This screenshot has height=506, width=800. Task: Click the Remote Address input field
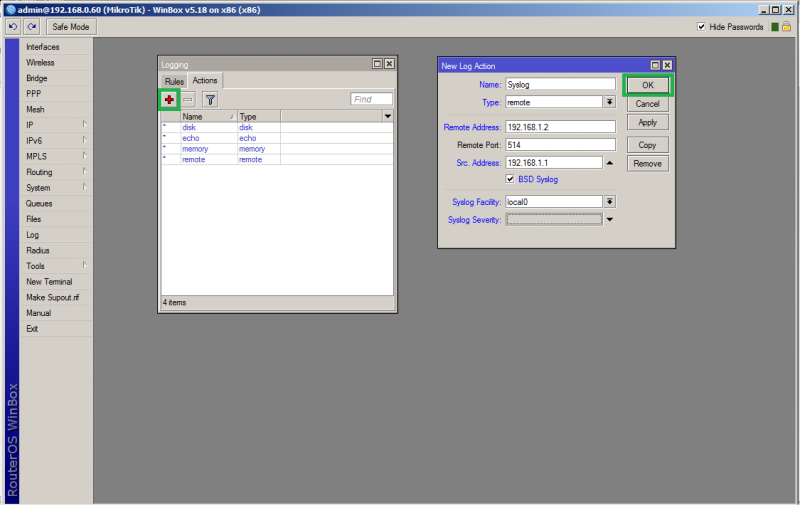[559, 127]
